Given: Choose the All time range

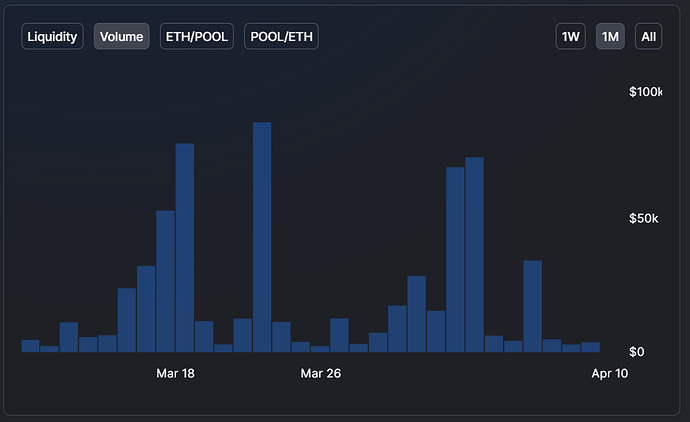Looking at the screenshot, I should tap(649, 37).
